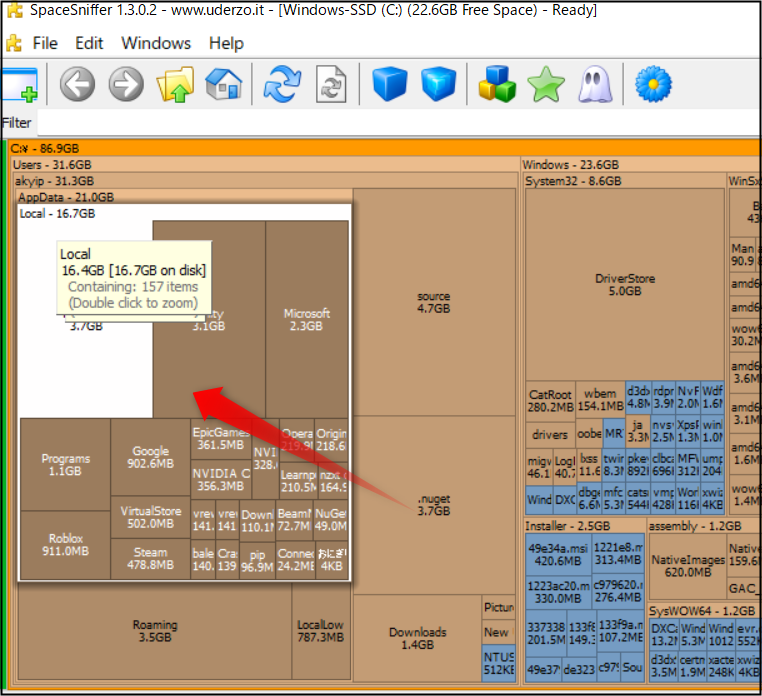The width and height of the screenshot is (762, 696).
Task: Click the SpaceSniffer app icon in menu bar
Action: coord(14,43)
